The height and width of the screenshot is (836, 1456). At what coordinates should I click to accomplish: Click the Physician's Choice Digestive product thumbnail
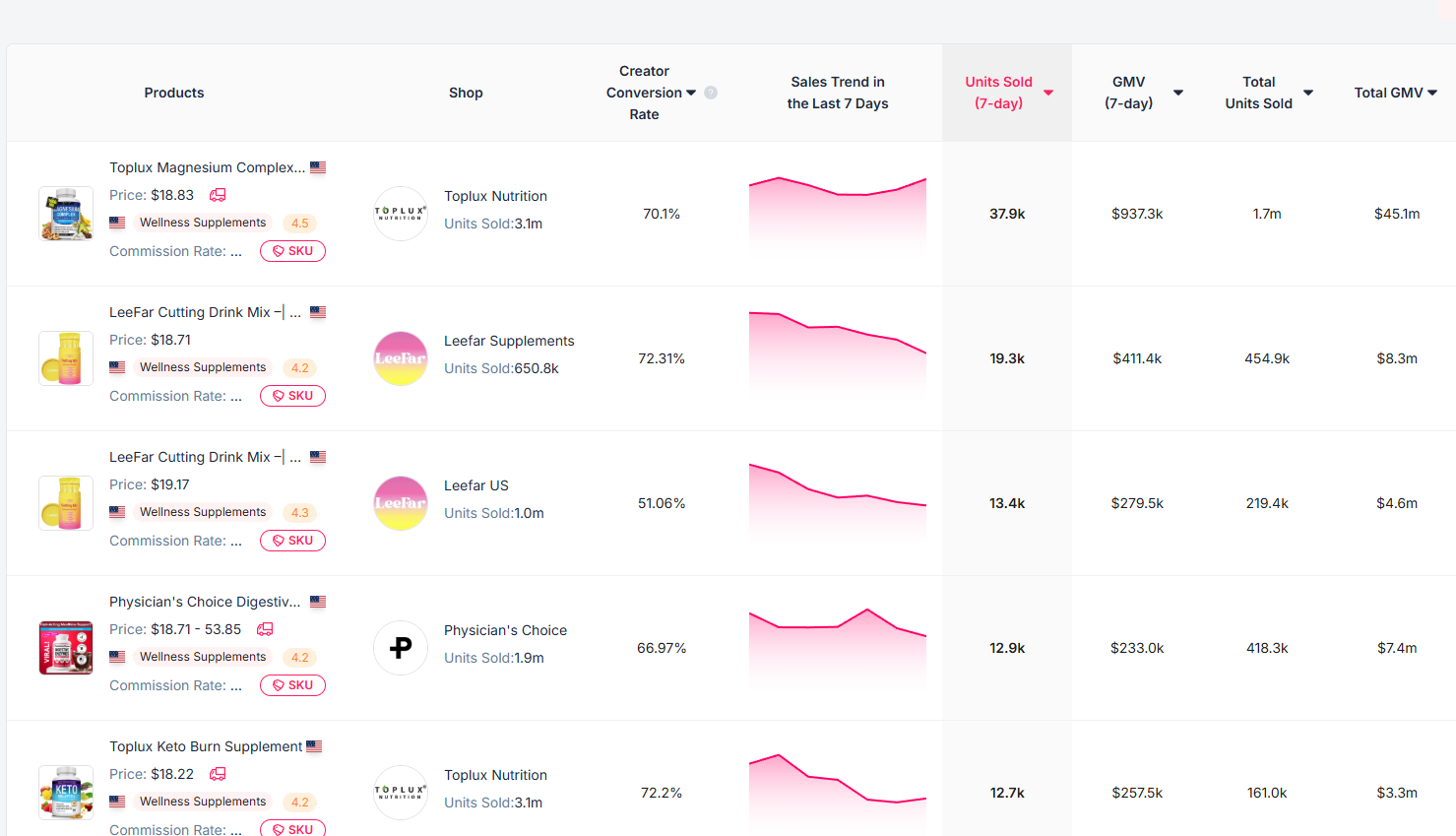tap(66, 648)
